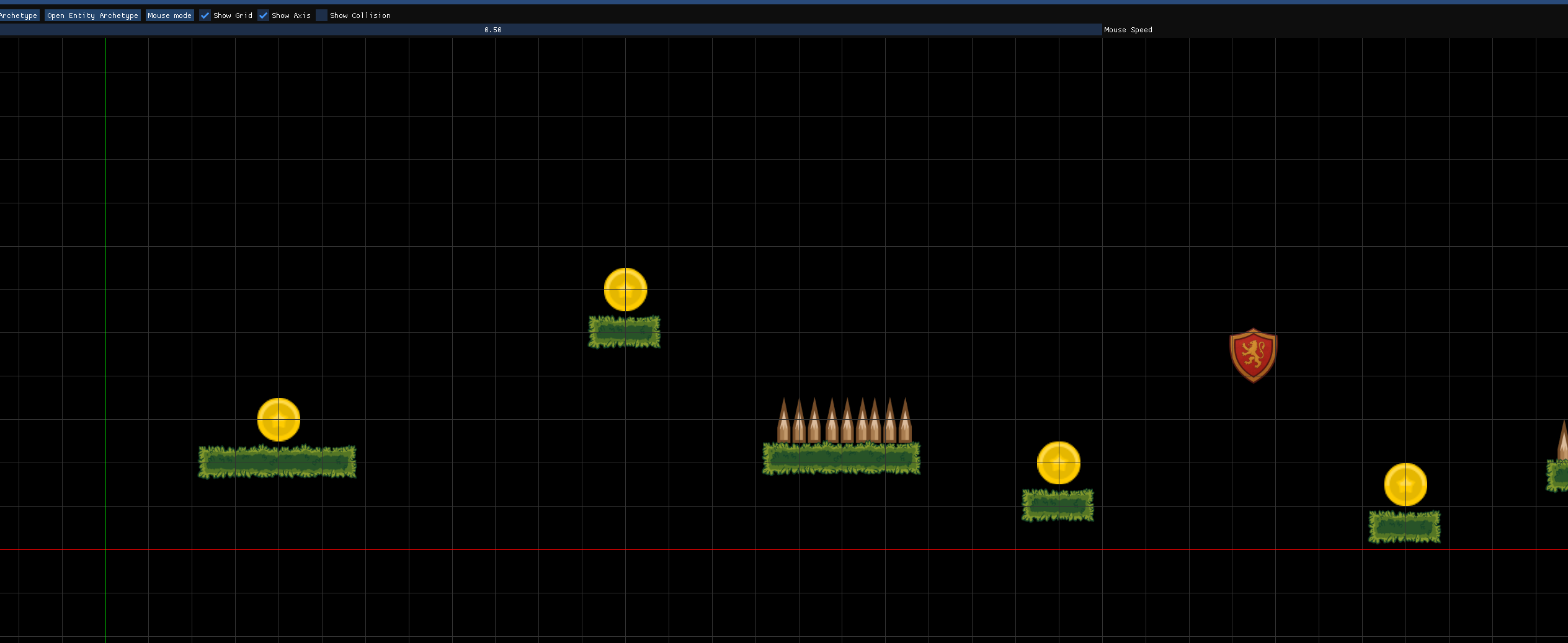This screenshot has height=643, width=1568.
Task: Click the gold coin below-right of the shield
Action: [x=1405, y=484]
